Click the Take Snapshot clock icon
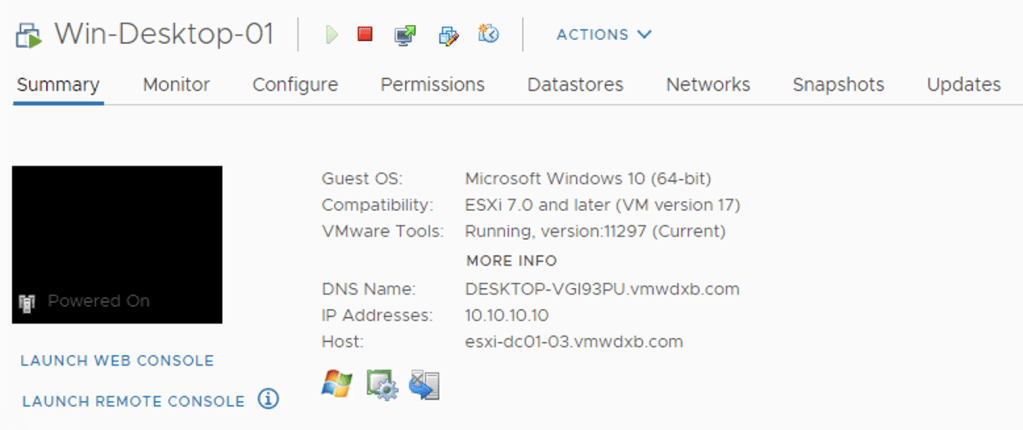This screenshot has width=1023, height=430. (x=488, y=35)
